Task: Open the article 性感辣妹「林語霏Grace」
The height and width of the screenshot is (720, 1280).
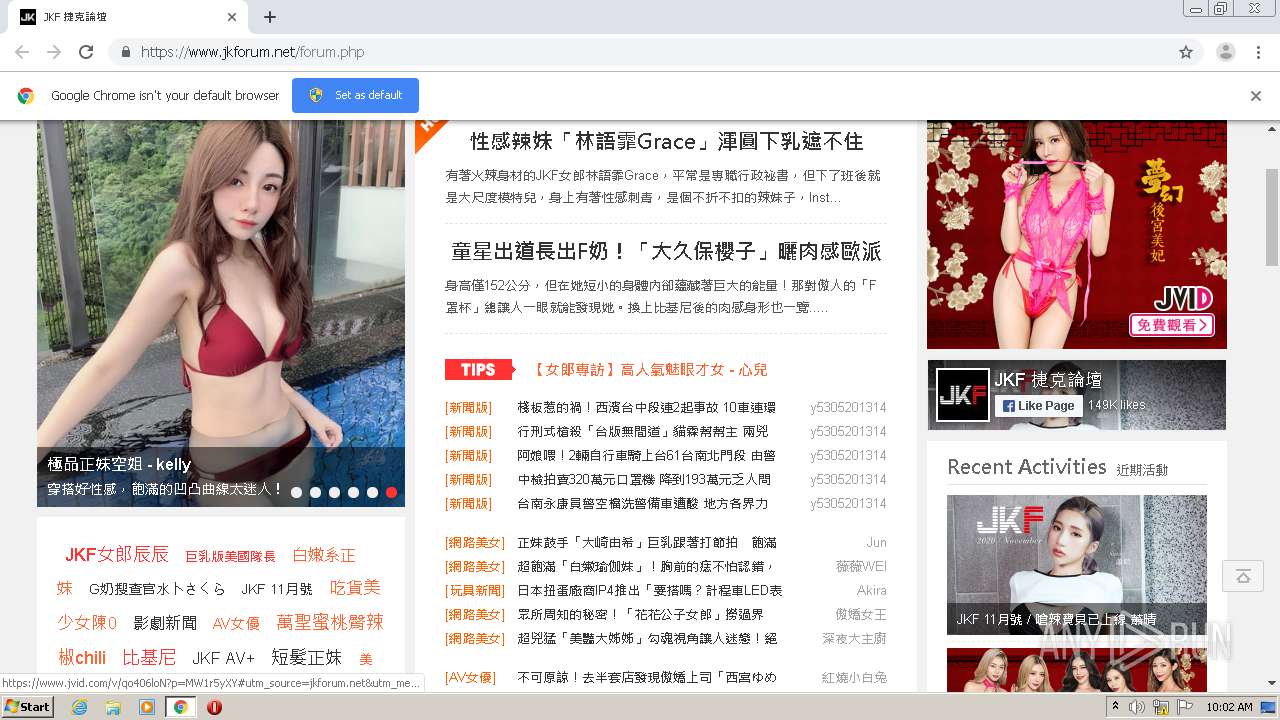Action: pos(667,141)
